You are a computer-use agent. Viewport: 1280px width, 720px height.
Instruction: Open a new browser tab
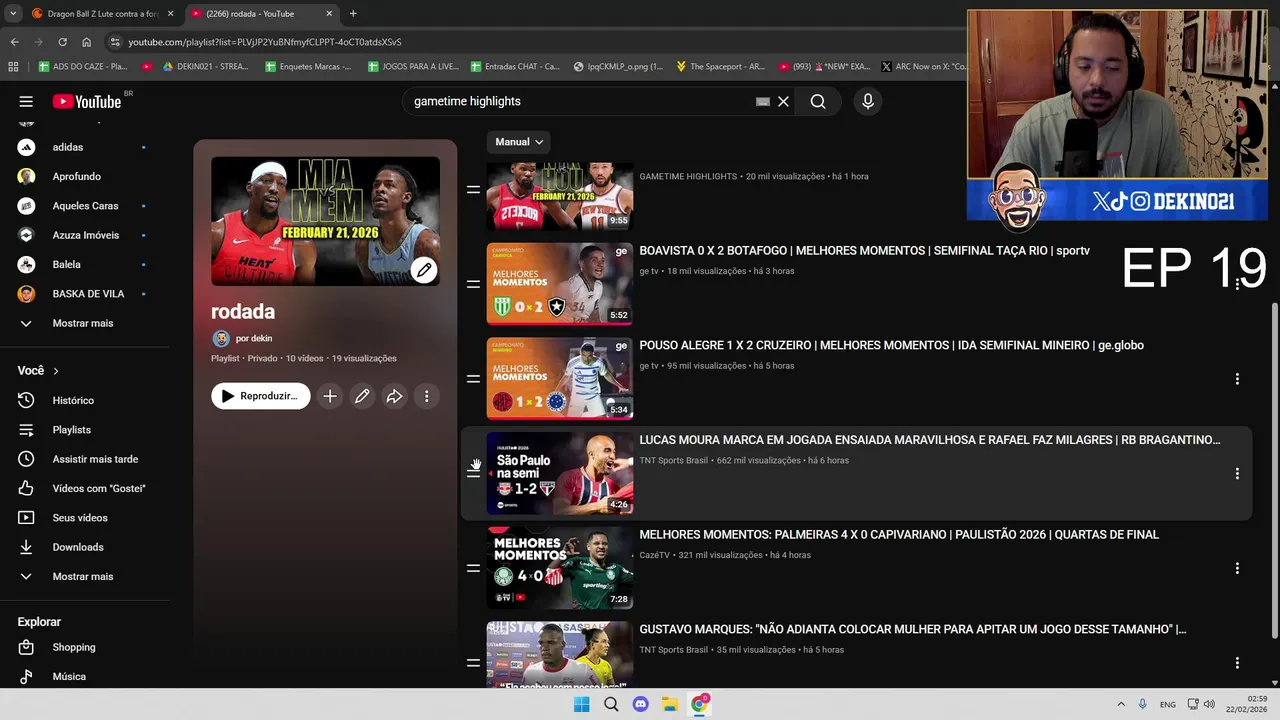353,13
